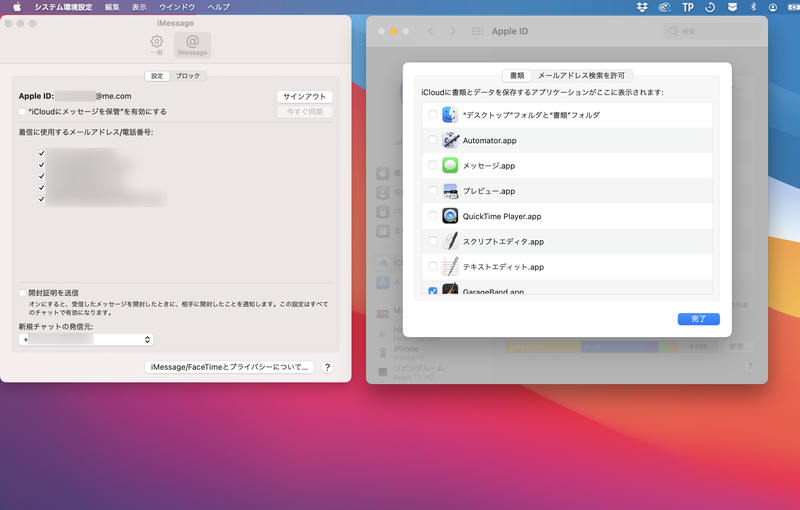The image size is (800, 510).
Task: Click the サインアウト button
Action: point(305,96)
